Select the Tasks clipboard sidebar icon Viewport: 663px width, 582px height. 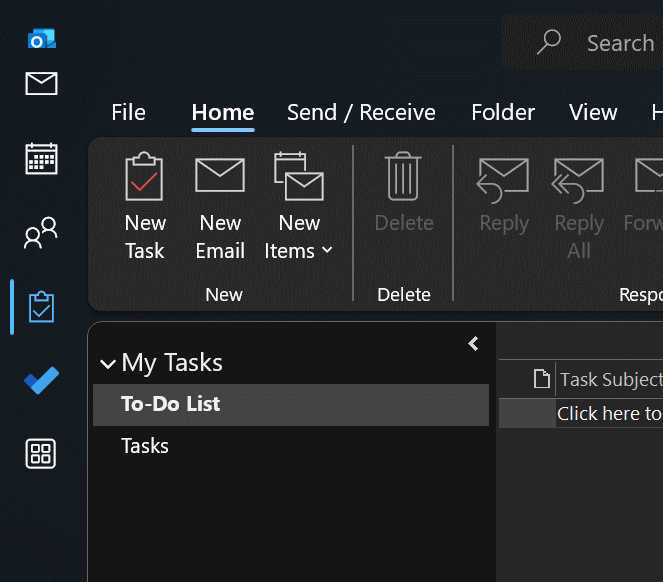[x=41, y=307]
